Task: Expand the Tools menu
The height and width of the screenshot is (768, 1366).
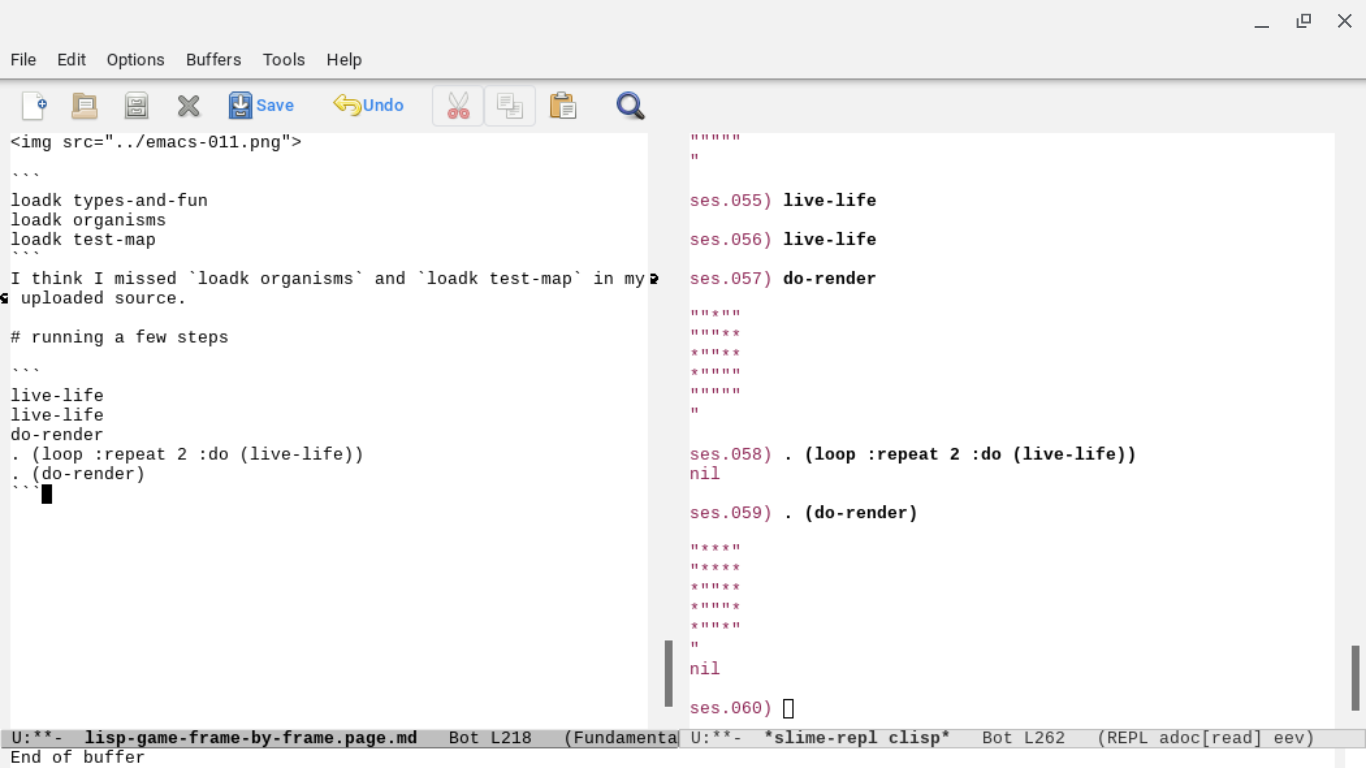Action: (x=283, y=60)
